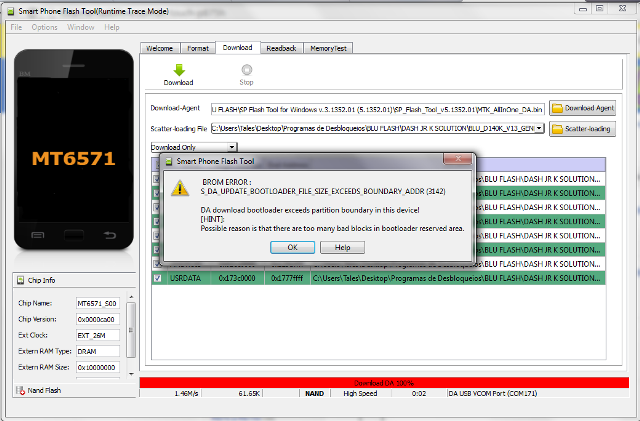
Task: Toggle the USRDATA partition checkbox
Action: tap(157, 278)
